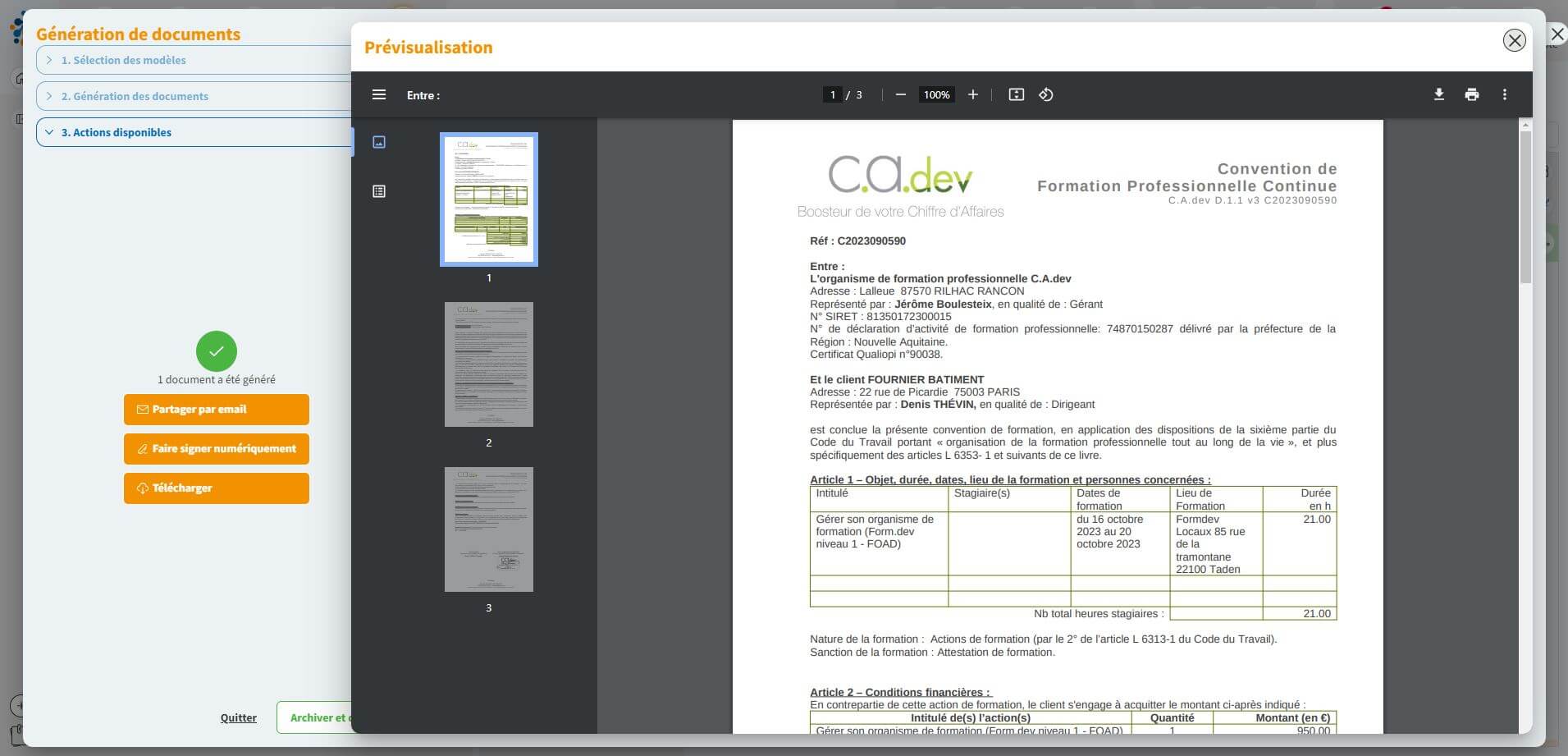Select page 2 thumbnail

489,364
